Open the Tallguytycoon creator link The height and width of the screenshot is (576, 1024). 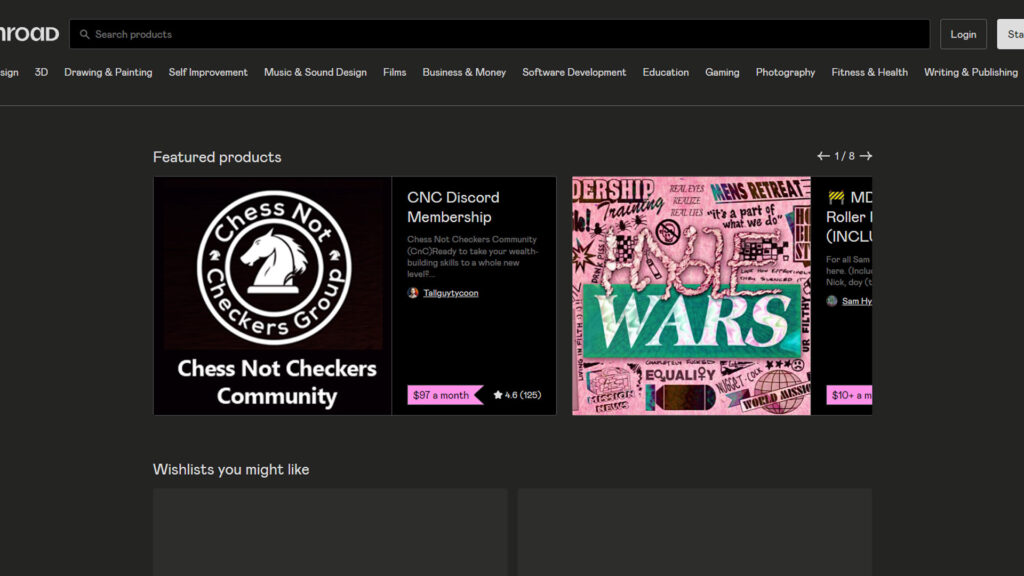click(450, 293)
